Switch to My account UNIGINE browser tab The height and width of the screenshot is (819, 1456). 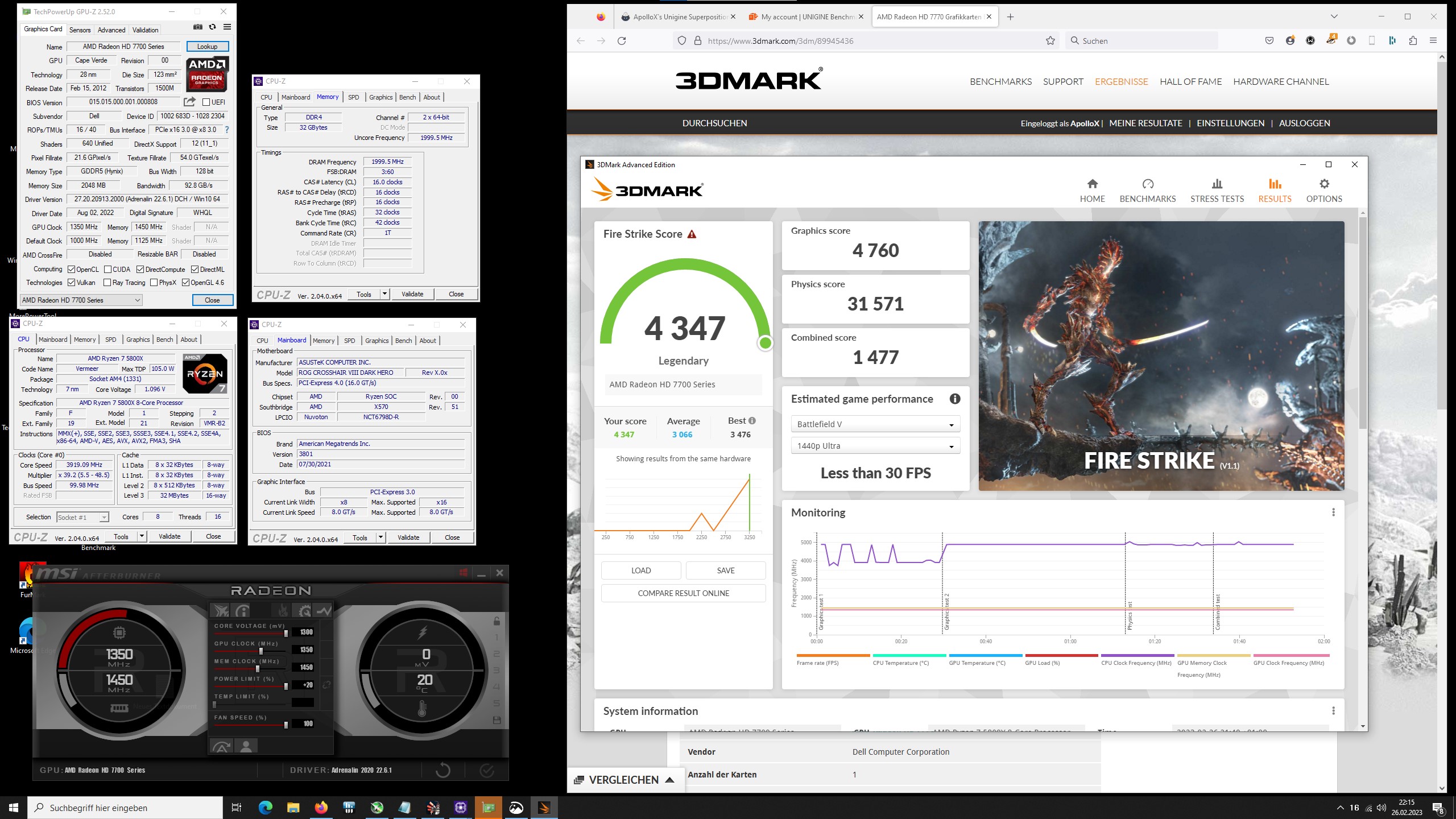point(806,16)
